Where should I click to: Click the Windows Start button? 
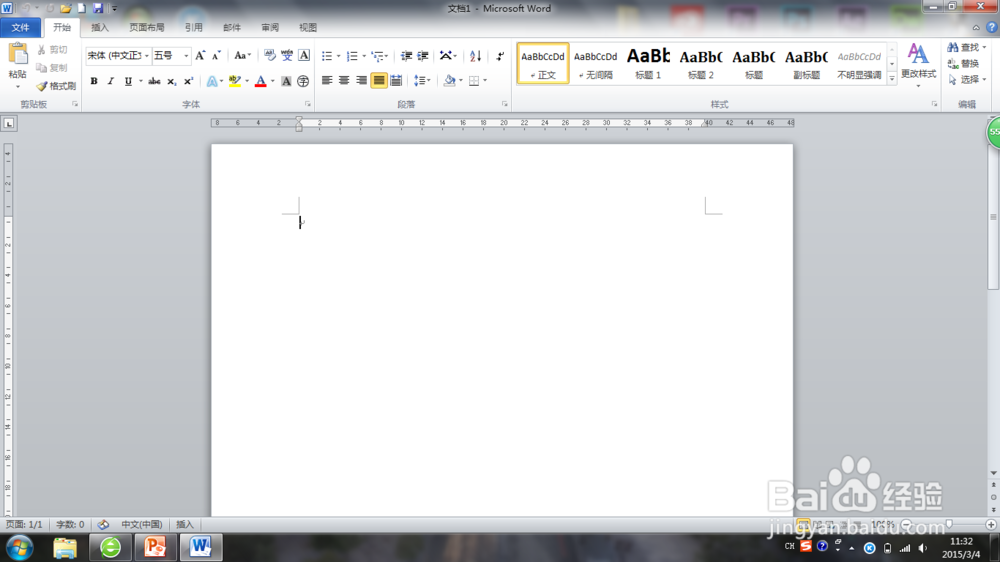20,548
